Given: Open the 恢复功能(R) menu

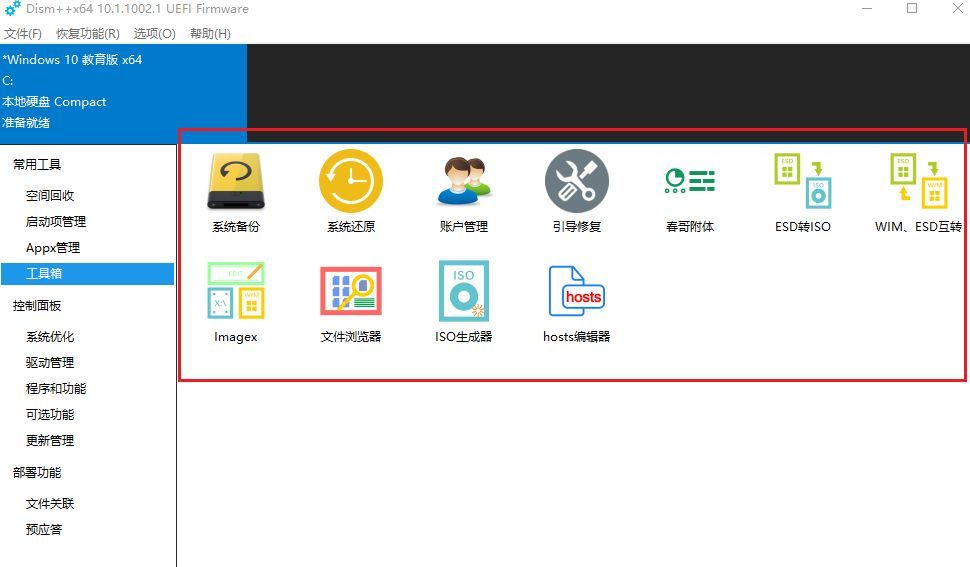Looking at the screenshot, I should 88,33.
